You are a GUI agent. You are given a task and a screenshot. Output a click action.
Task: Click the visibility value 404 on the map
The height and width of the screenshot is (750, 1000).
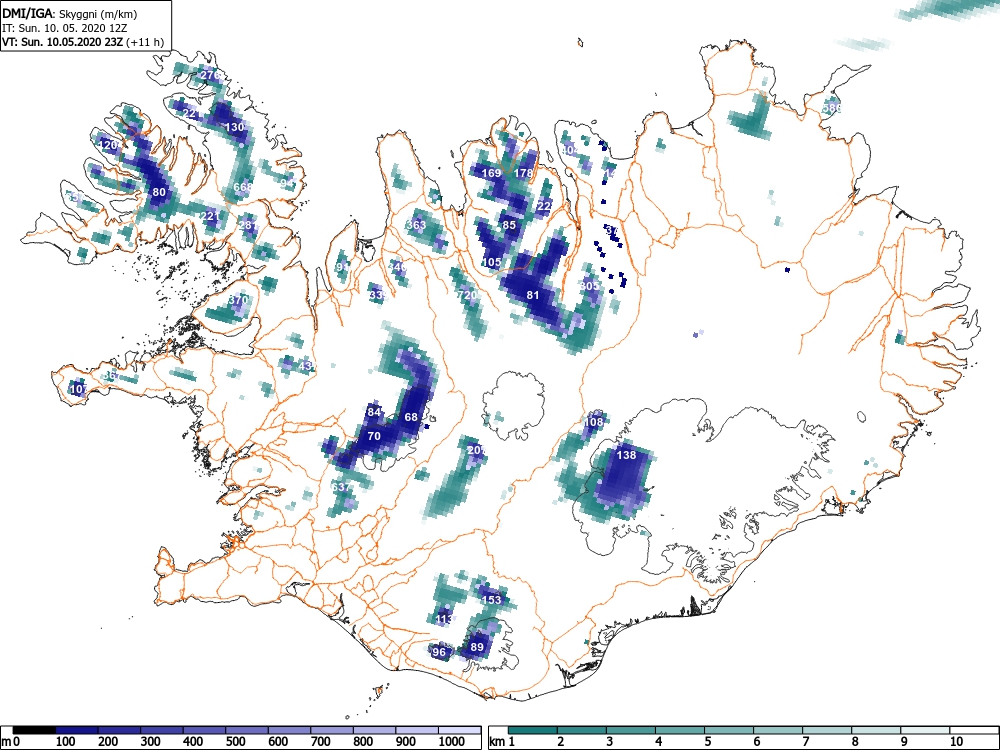pyautogui.click(x=570, y=150)
